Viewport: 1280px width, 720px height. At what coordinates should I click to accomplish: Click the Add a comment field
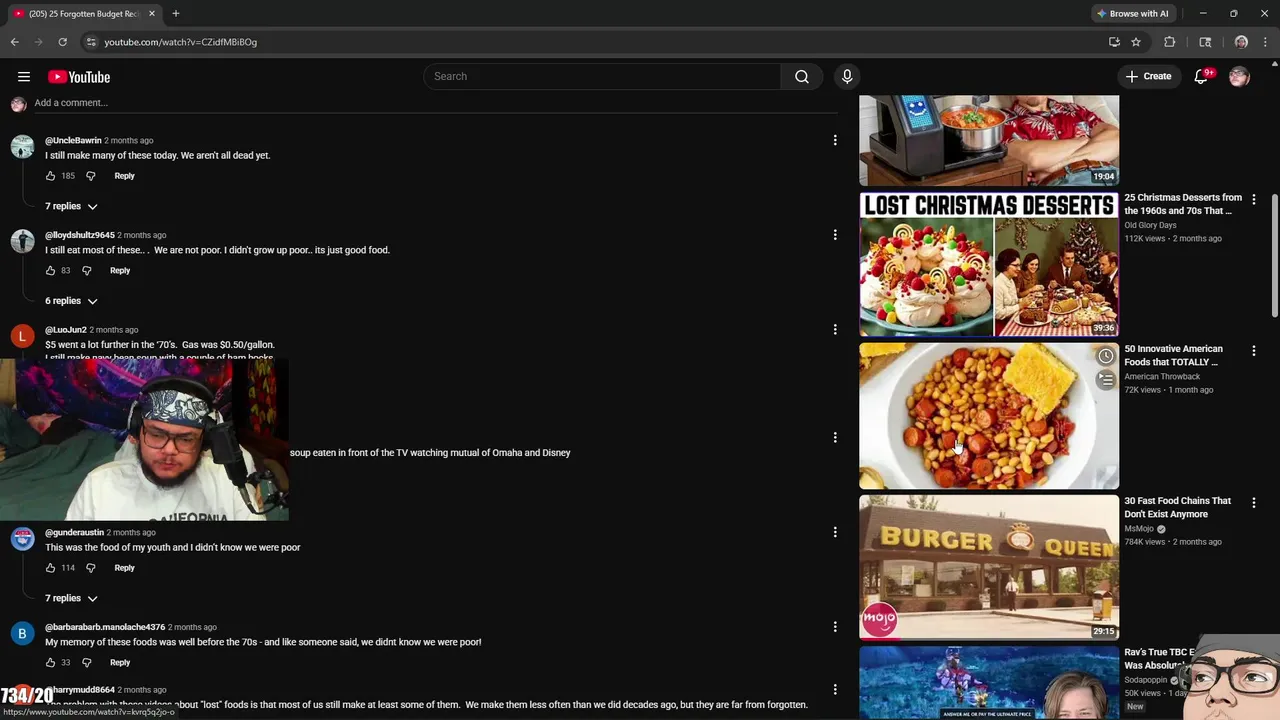click(x=435, y=103)
